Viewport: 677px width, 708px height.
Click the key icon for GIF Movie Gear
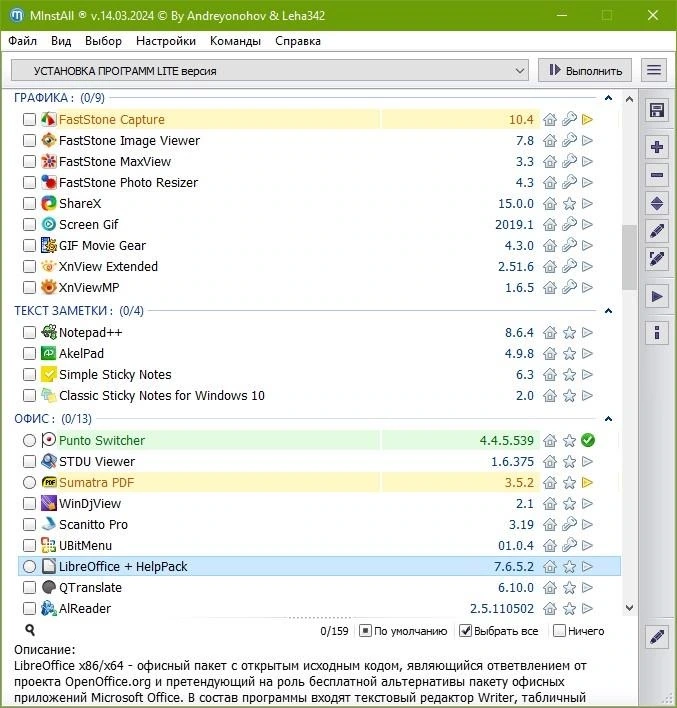pyautogui.click(x=569, y=245)
